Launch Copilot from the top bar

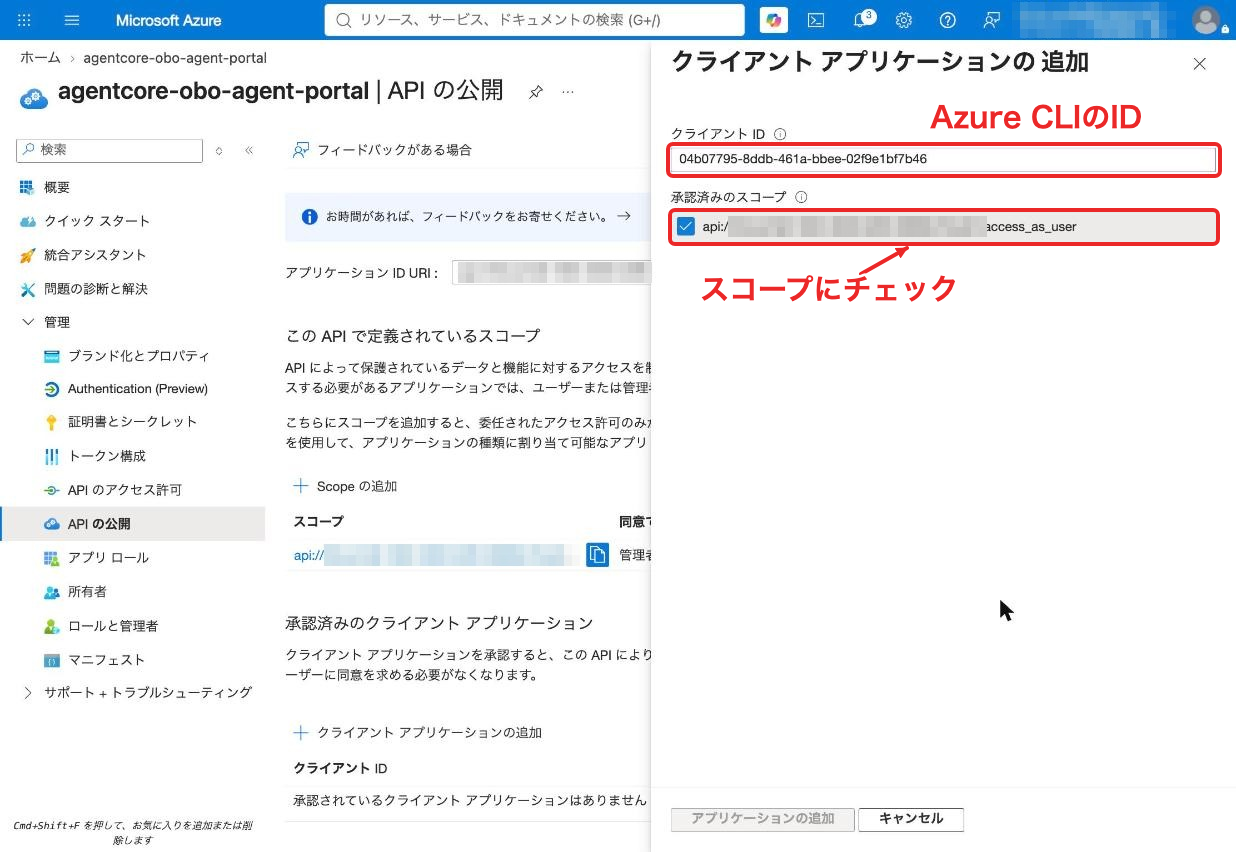773,20
